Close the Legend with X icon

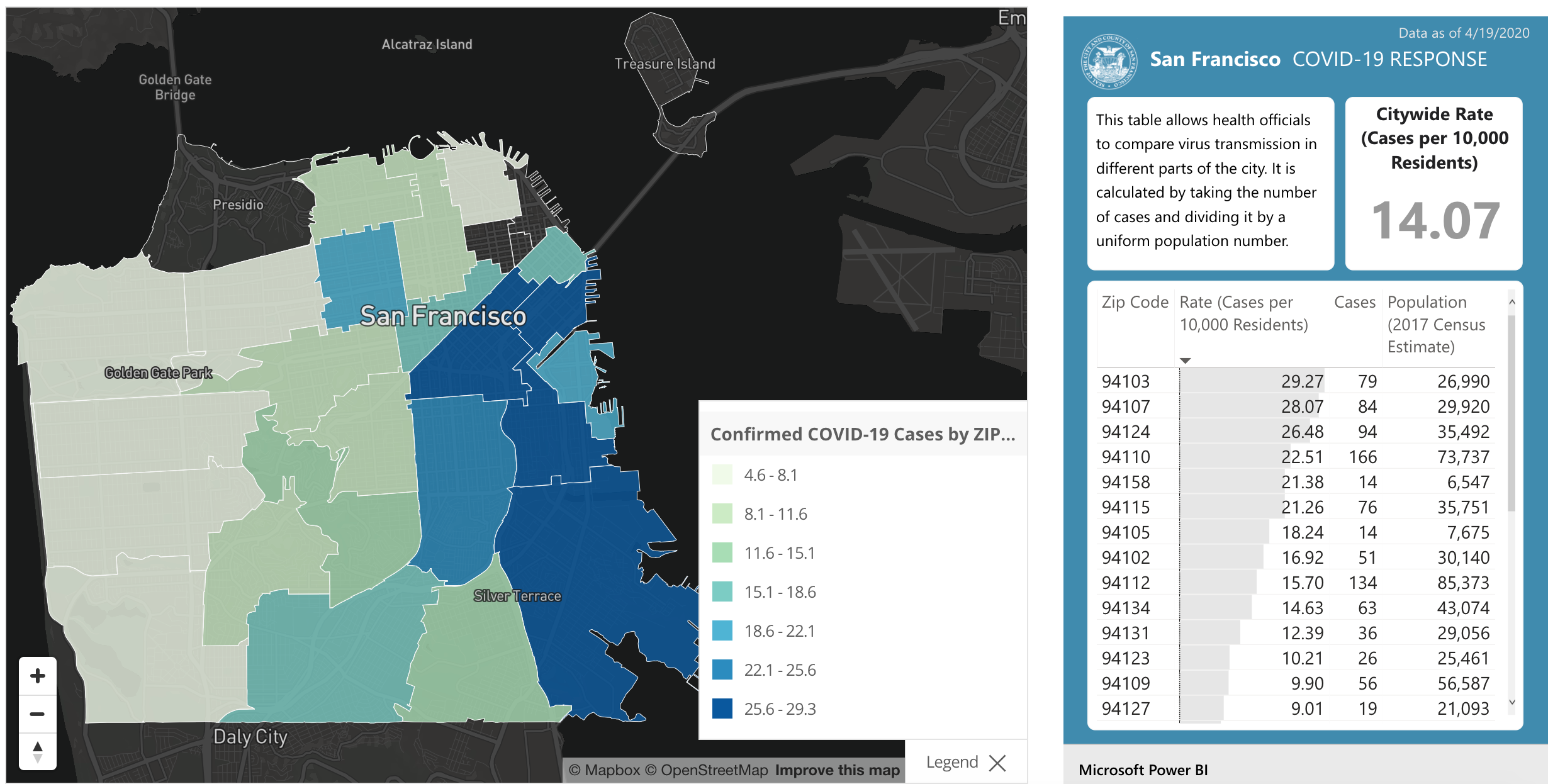point(997,763)
